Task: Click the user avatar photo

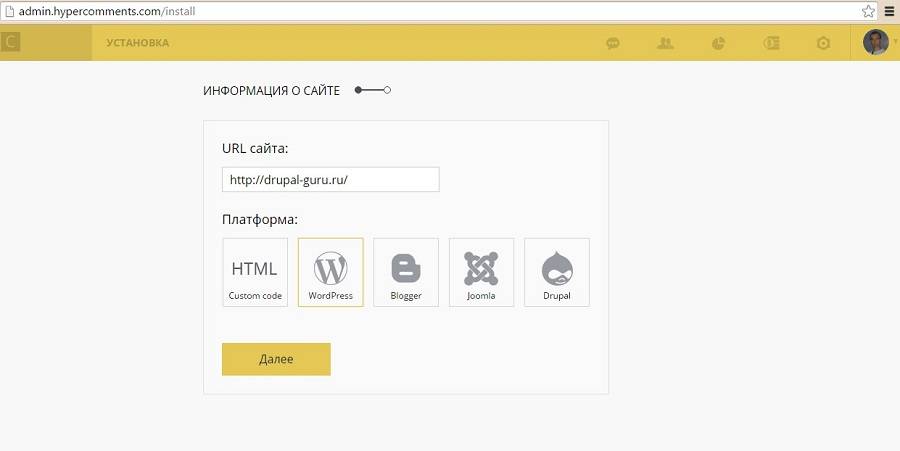Action: click(x=875, y=42)
